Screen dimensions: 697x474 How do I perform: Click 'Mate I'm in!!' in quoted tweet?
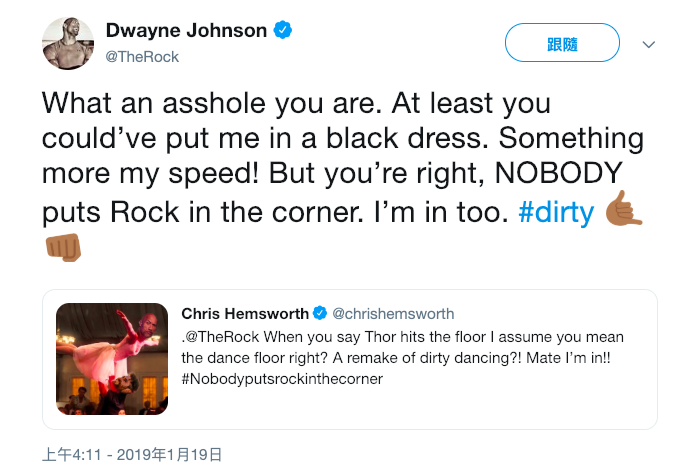point(568,358)
